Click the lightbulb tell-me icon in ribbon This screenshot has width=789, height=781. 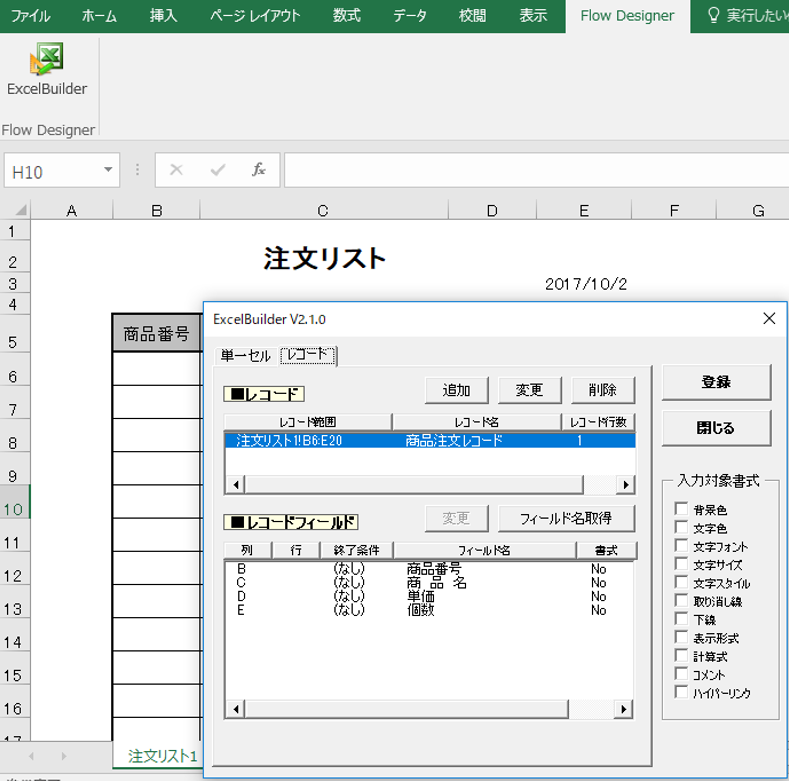(713, 16)
